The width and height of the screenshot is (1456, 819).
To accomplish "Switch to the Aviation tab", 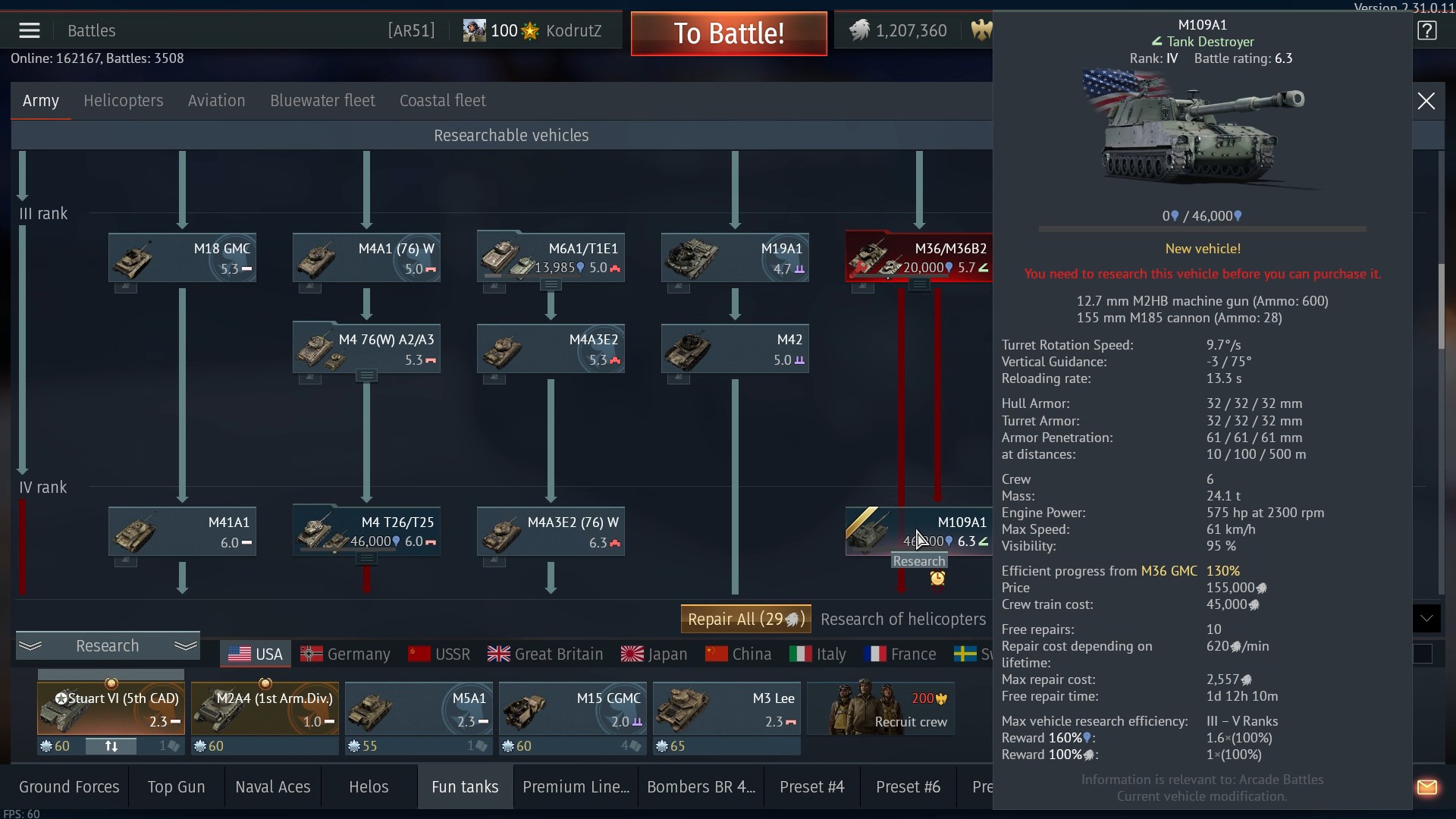I will point(217,101).
